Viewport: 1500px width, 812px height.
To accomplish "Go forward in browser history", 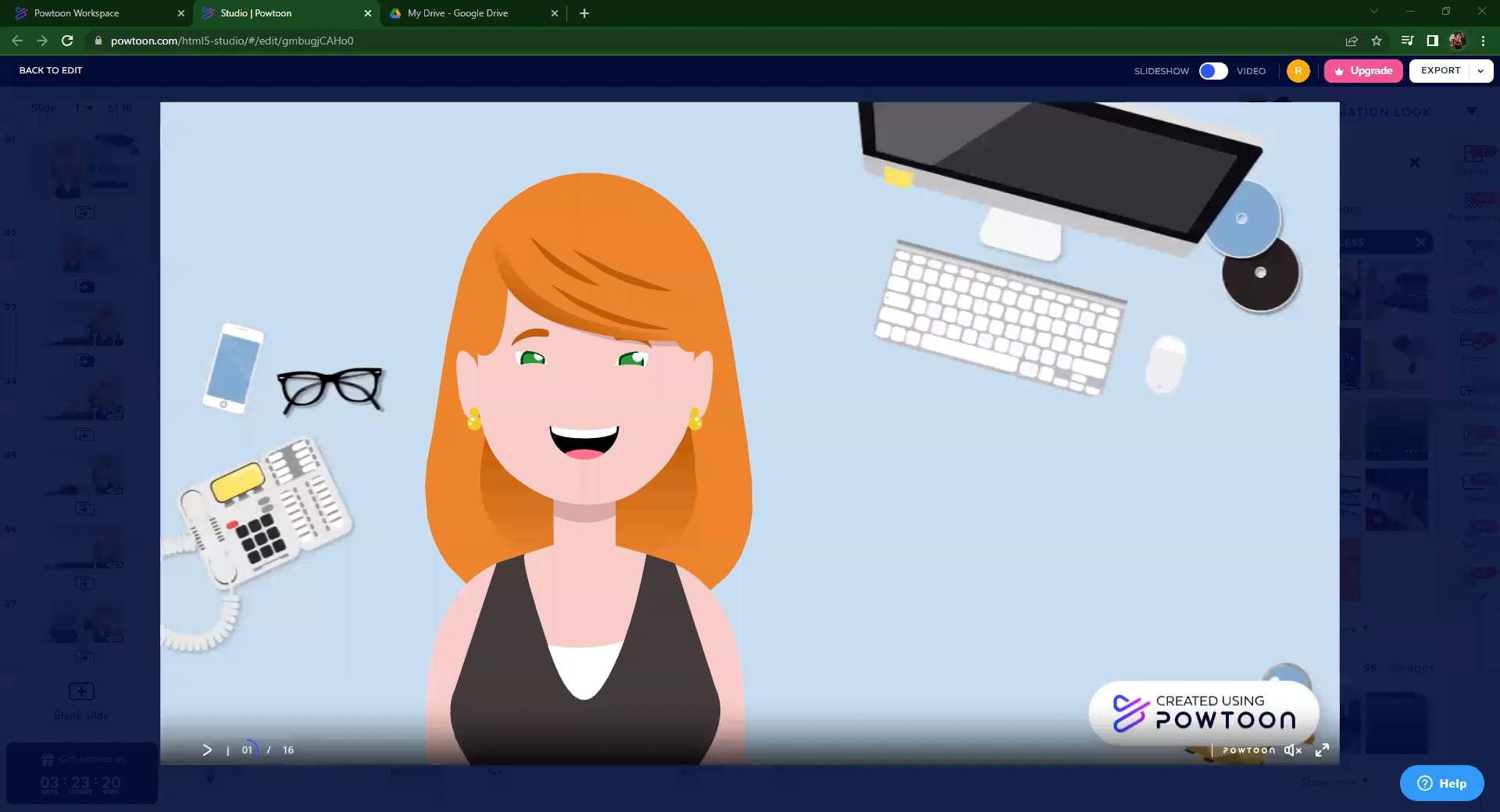I will coord(42,41).
